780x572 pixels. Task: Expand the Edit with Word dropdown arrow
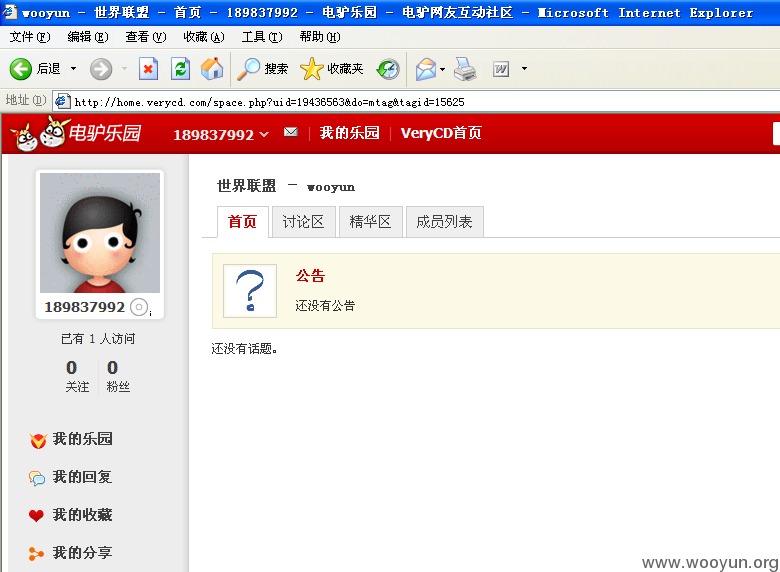(x=524, y=69)
